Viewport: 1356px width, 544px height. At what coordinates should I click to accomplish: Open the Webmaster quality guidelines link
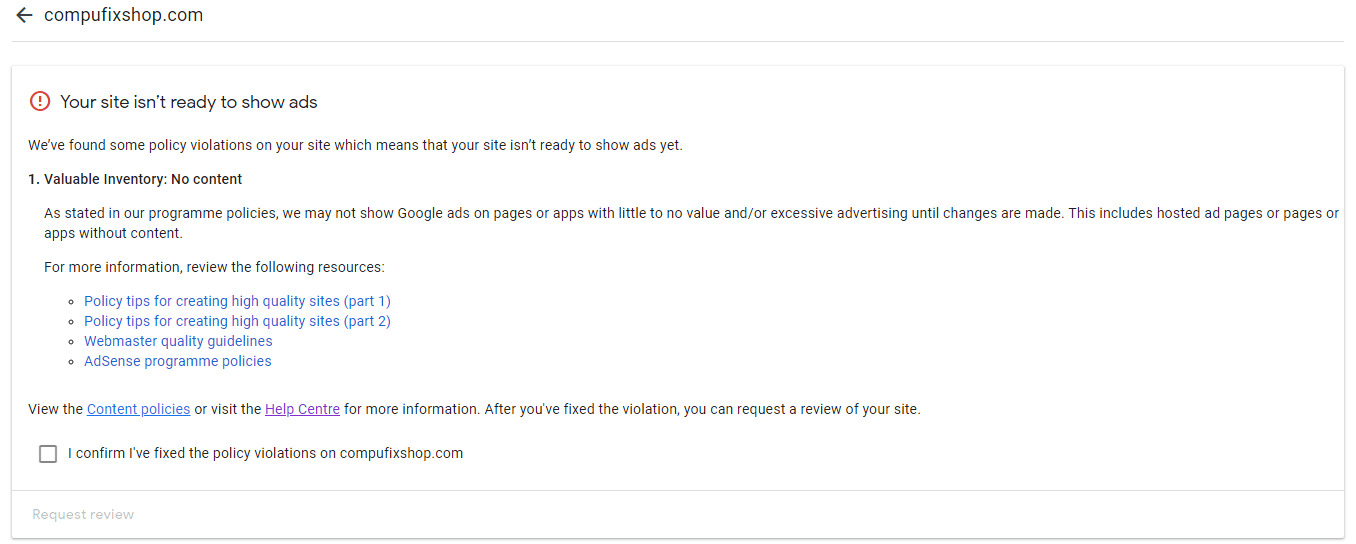[x=178, y=341]
